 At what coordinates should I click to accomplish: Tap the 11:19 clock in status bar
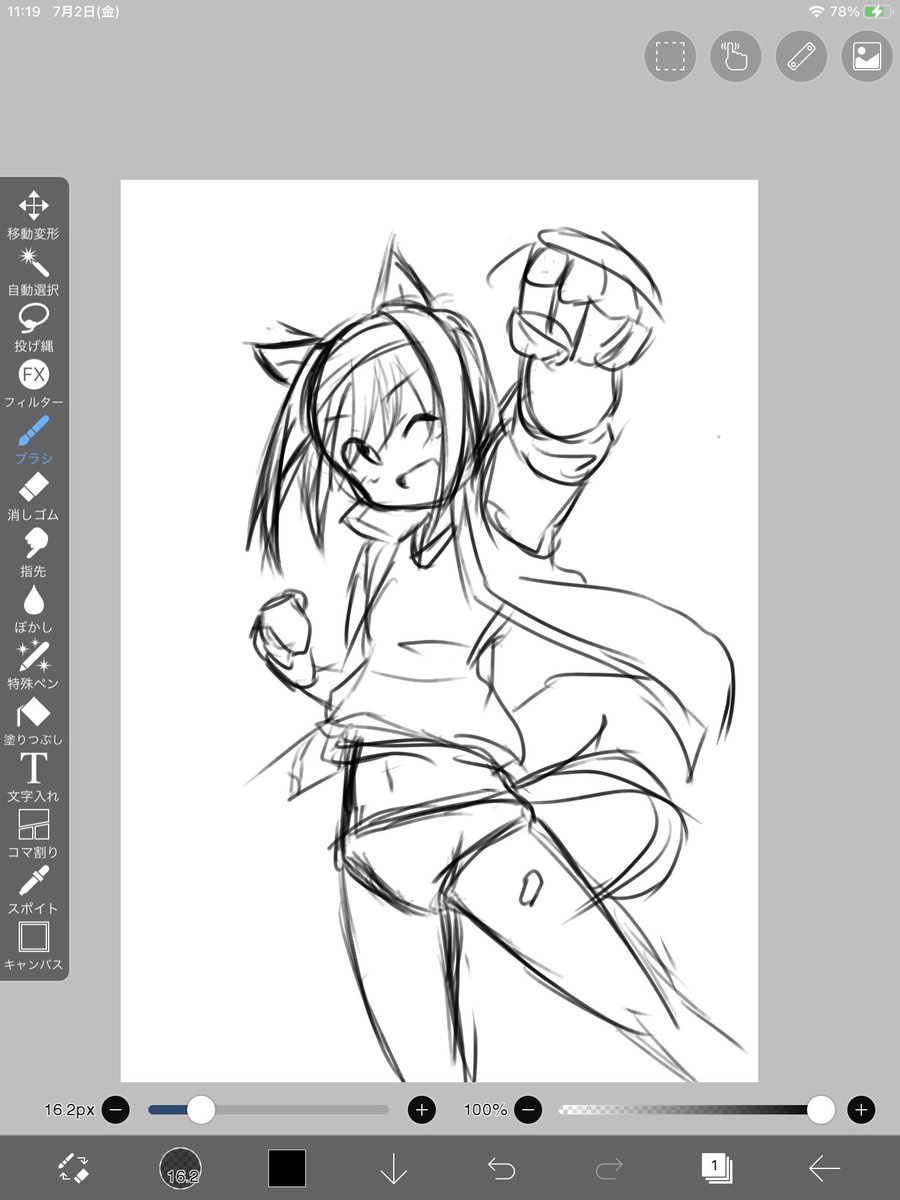pyautogui.click(x=23, y=12)
